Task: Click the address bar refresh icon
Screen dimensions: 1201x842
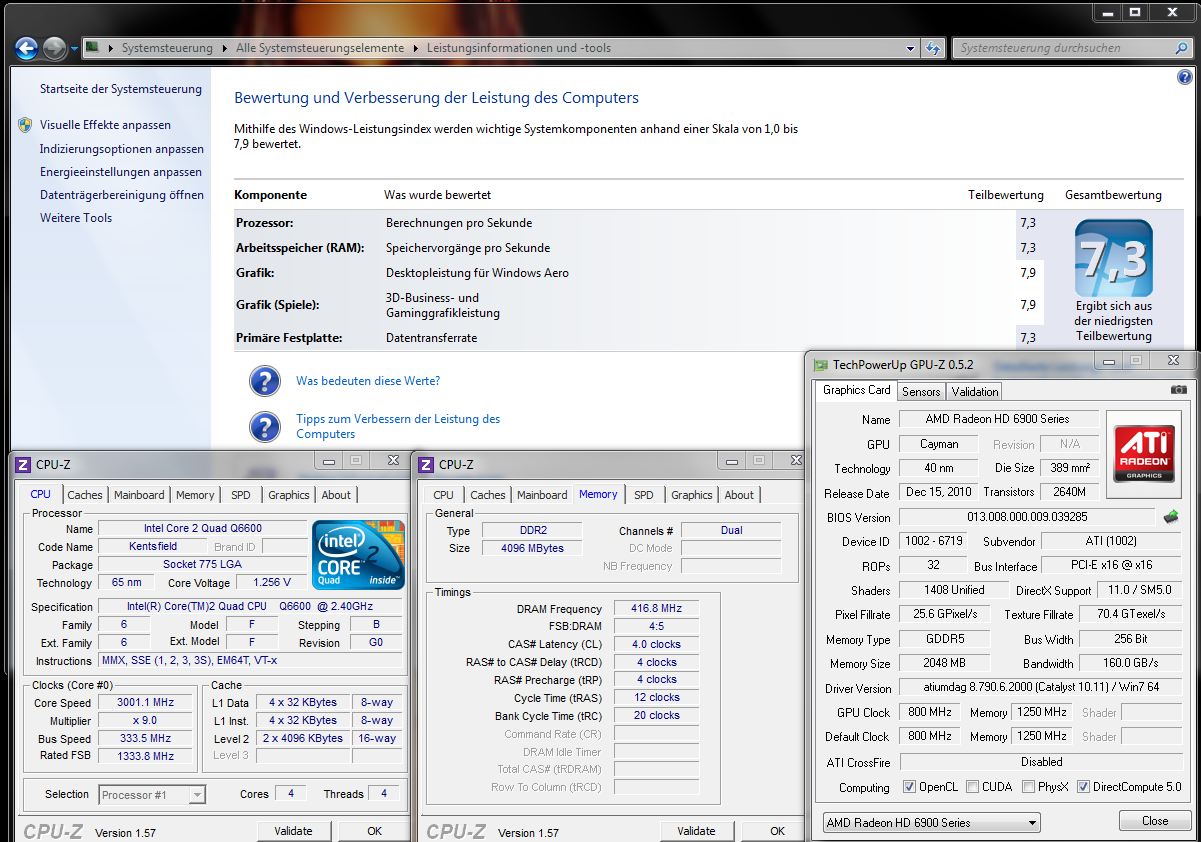Action: tap(933, 48)
